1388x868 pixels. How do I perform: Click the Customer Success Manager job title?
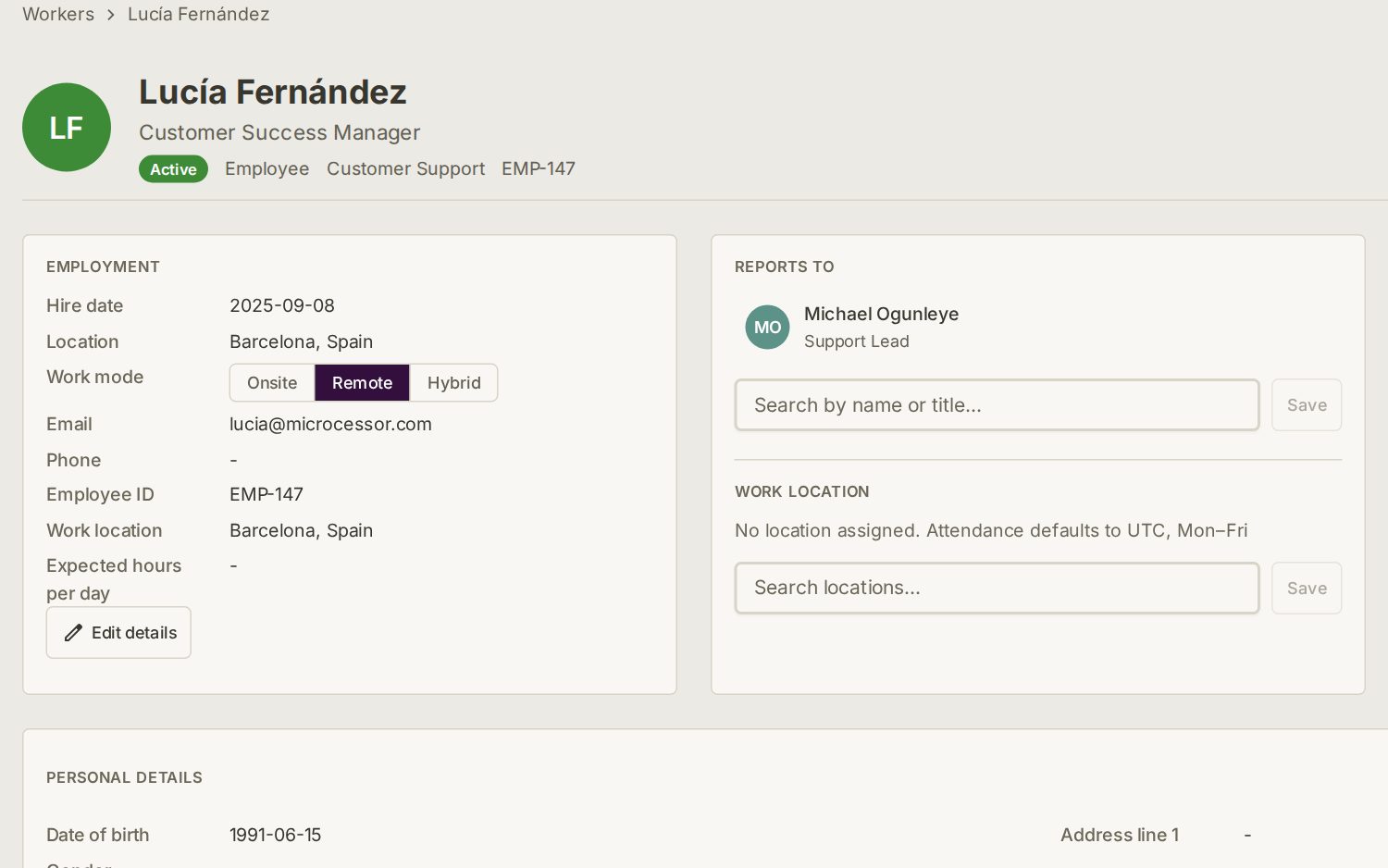(279, 133)
